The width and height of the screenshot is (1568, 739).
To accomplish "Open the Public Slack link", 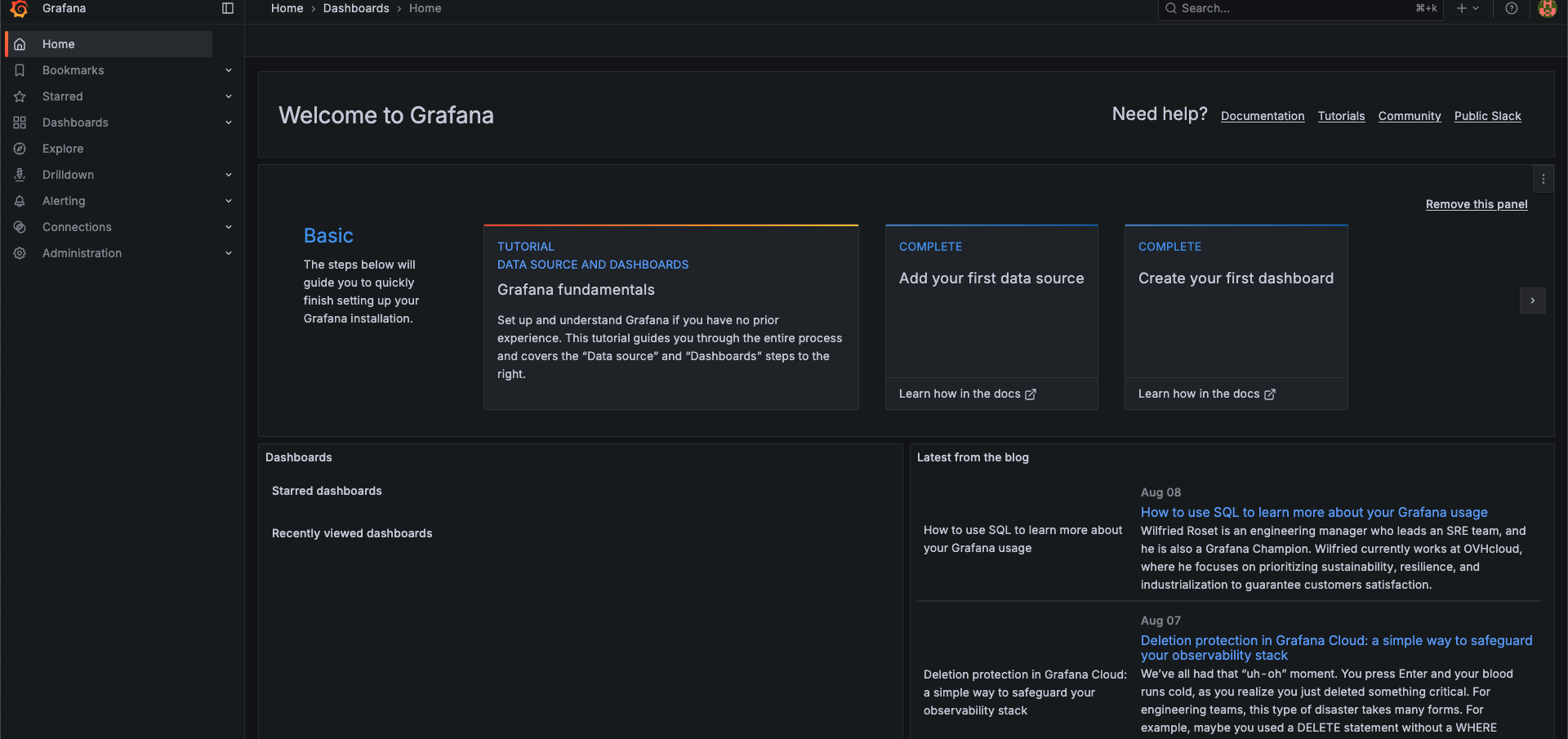I will tap(1487, 116).
